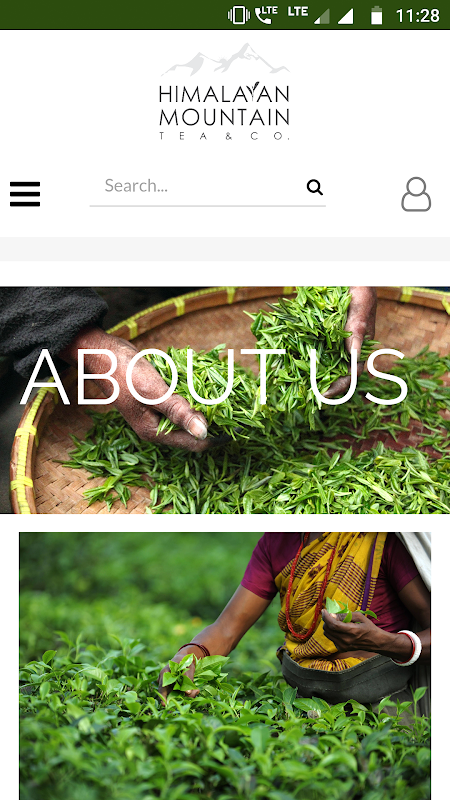
Task: Click the gray divider bar below search
Action: [225, 249]
